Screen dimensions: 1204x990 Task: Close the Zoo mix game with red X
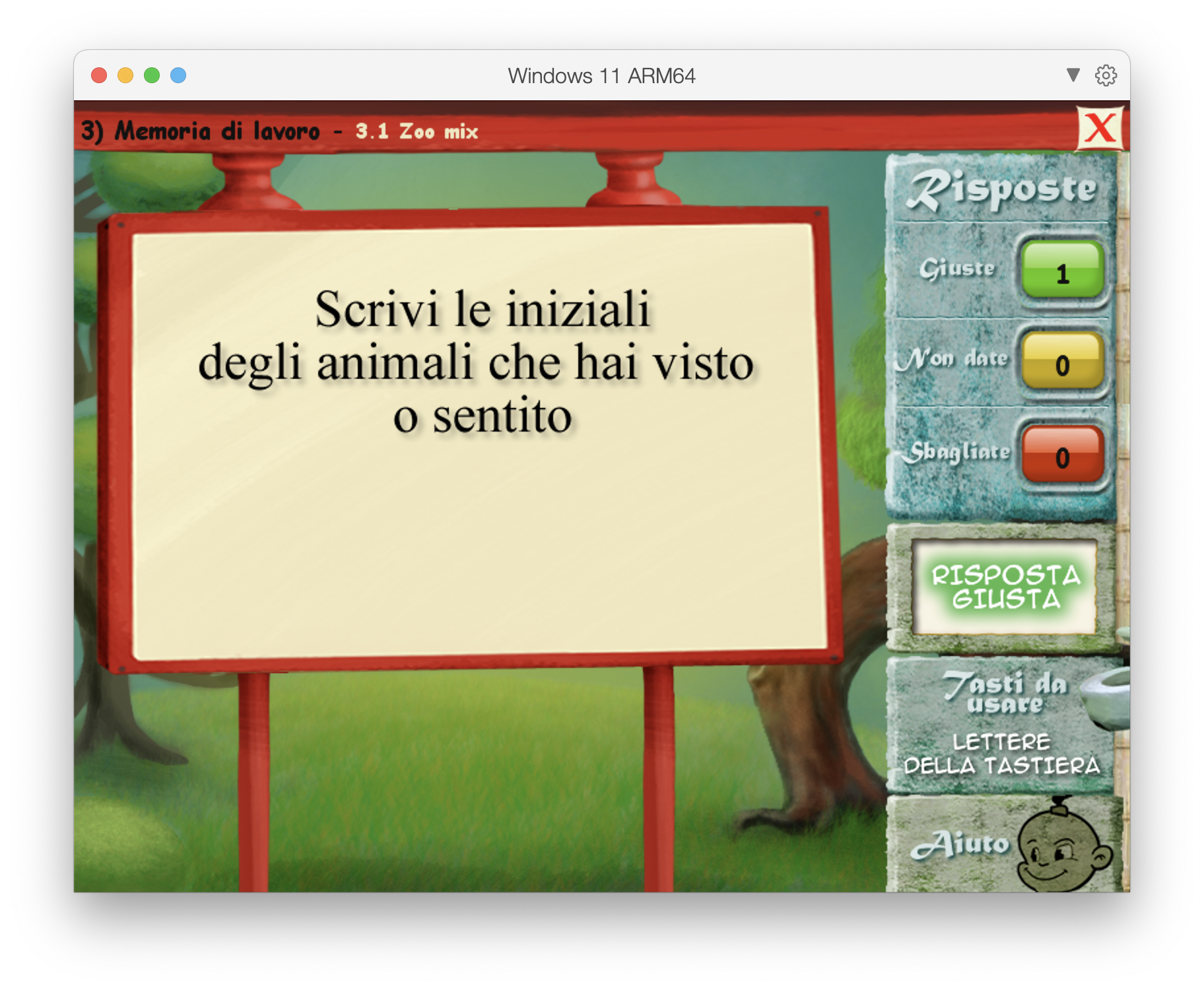pyautogui.click(x=1100, y=128)
